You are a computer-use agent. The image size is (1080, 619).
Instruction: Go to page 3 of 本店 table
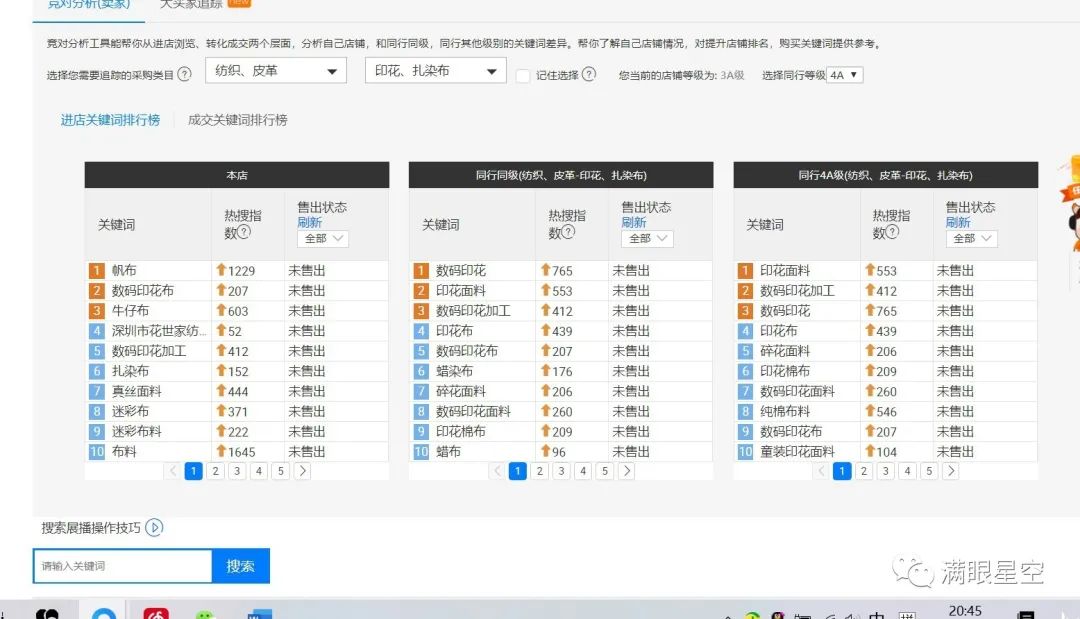point(237,471)
